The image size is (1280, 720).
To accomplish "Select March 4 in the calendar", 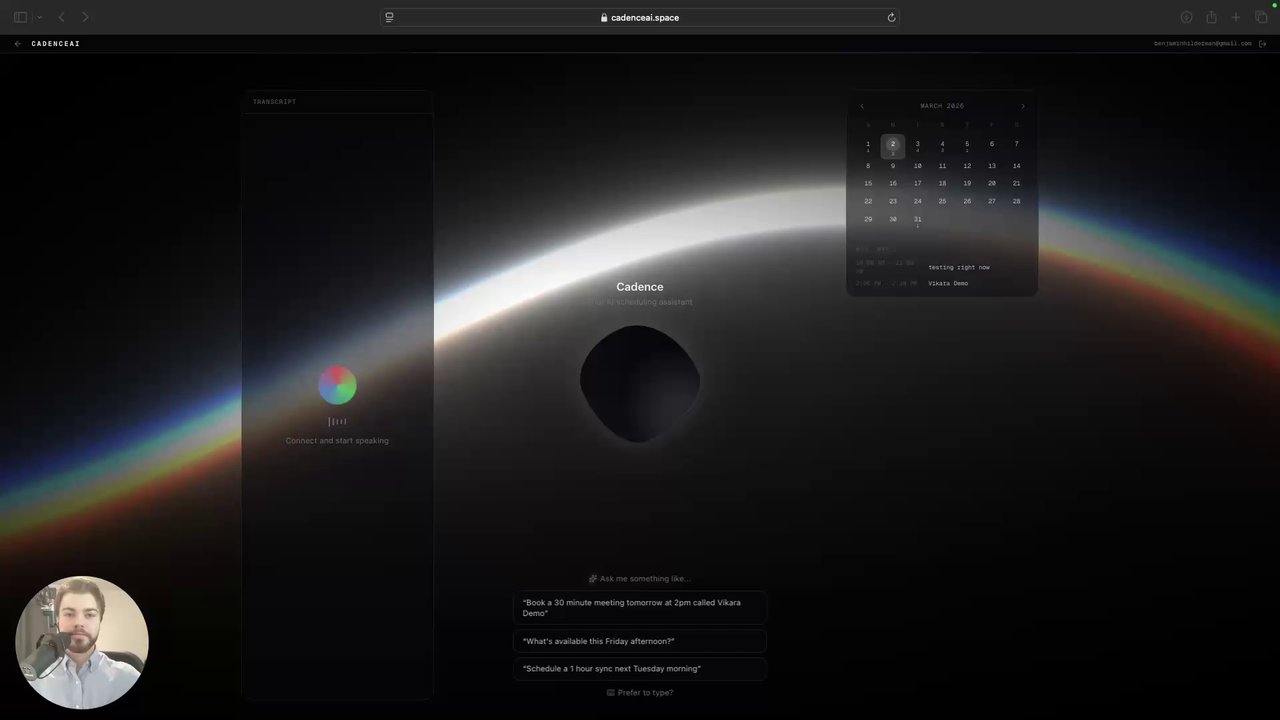I will (942, 145).
